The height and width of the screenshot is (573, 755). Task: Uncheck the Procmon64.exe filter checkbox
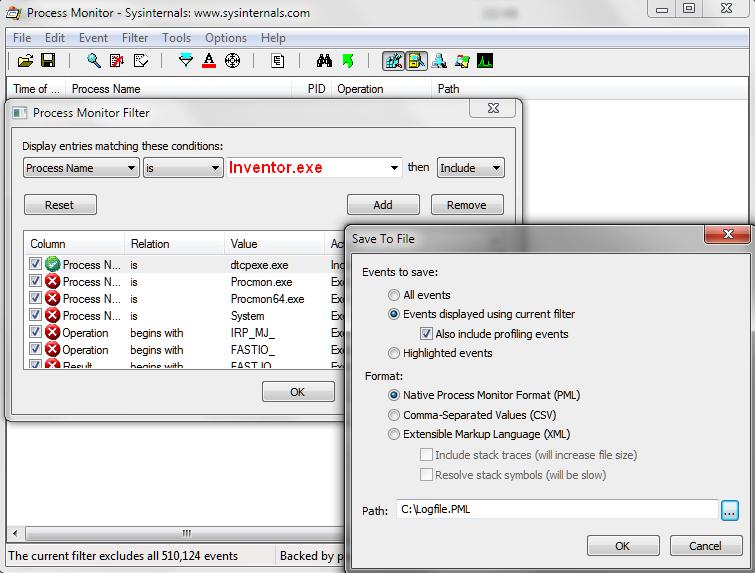[x=35, y=297]
